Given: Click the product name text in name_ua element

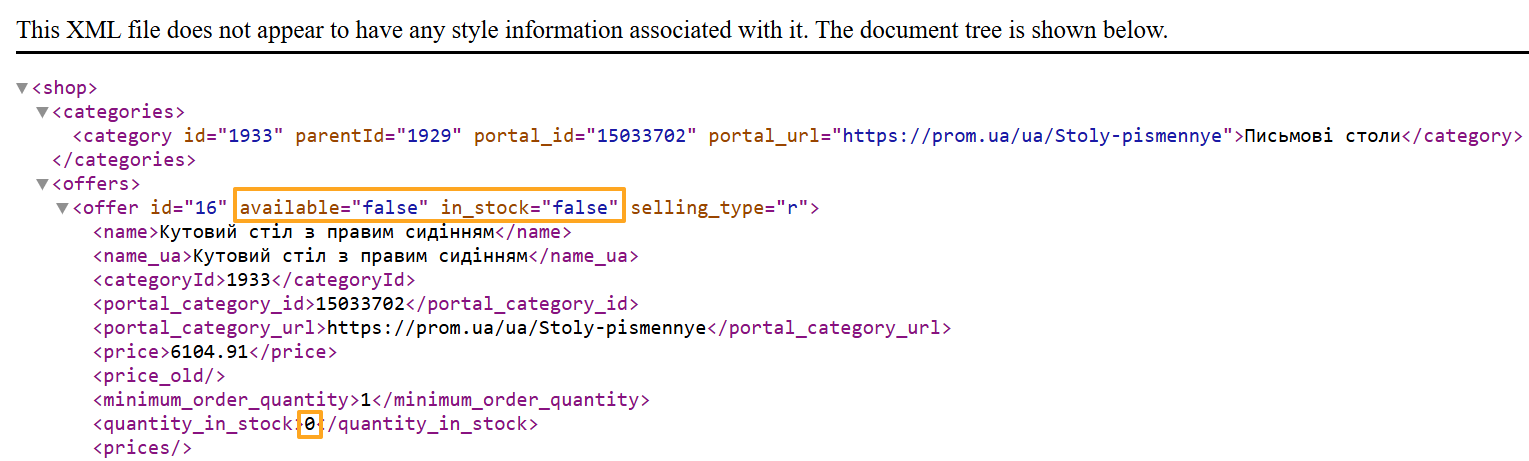Looking at the screenshot, I should click(x=360, y=256).
